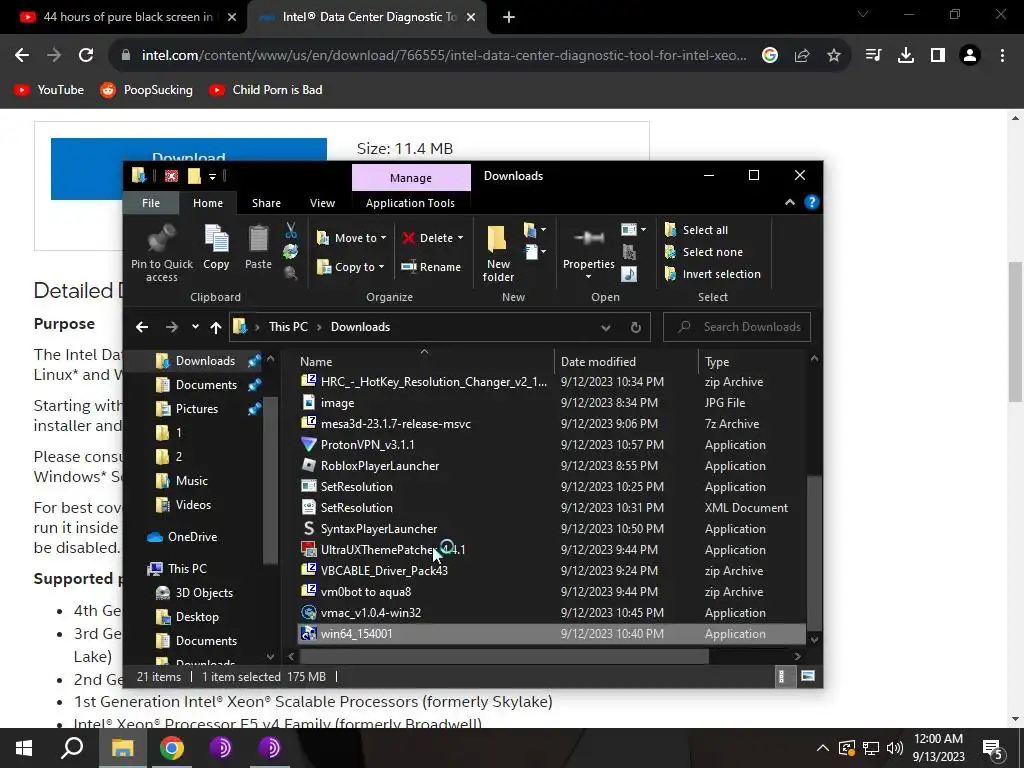The height and width of the screenshot is (768, 1024).
Task: Click Select none in the ribbon
Action: (x=703, y=252)
